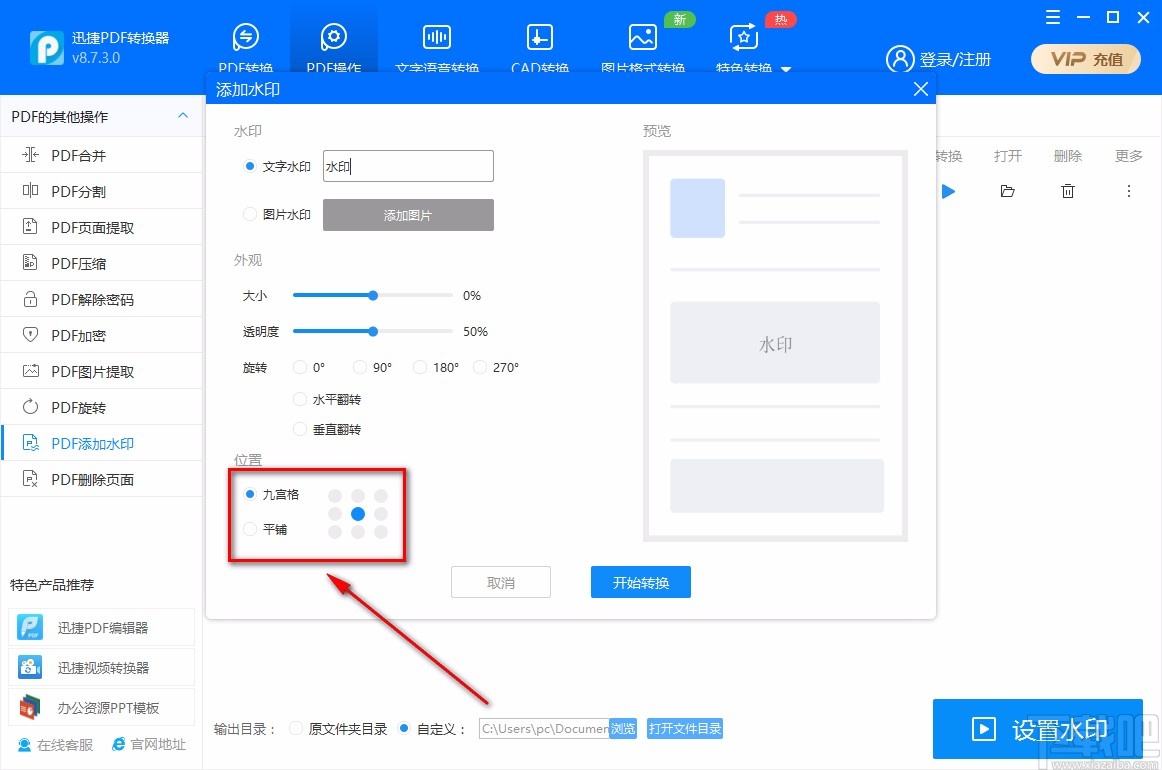Expand the 特色转换 dropdown menu

(785, 70)
